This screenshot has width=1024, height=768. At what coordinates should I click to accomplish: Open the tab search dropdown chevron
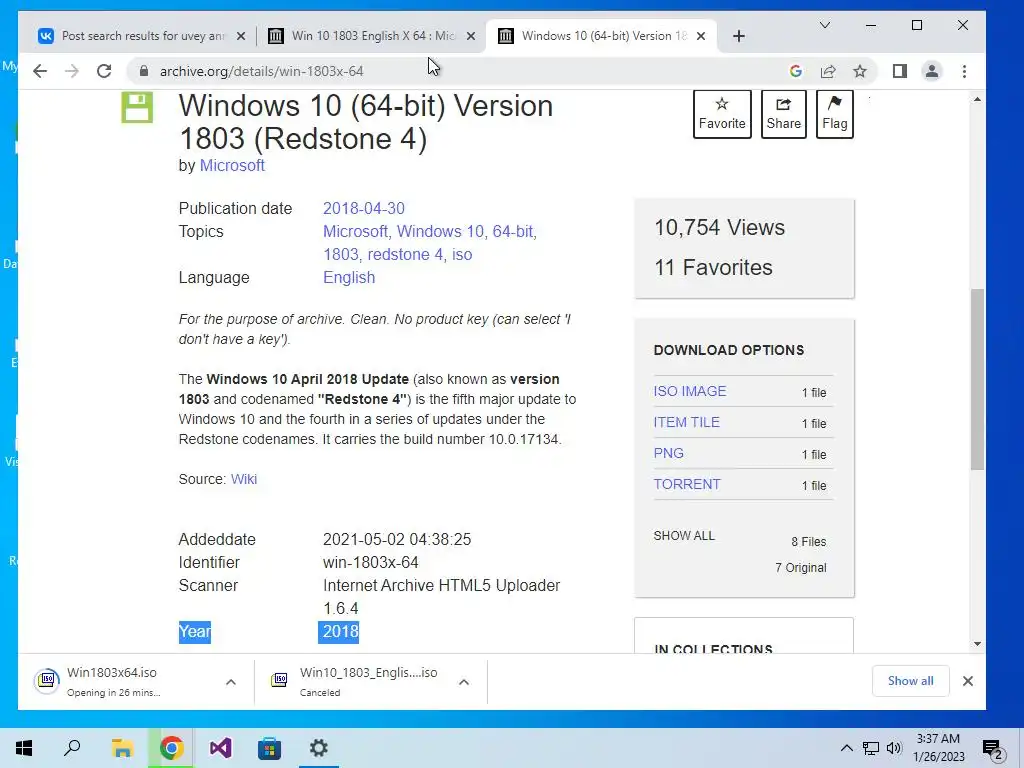(x=825, y=25)
